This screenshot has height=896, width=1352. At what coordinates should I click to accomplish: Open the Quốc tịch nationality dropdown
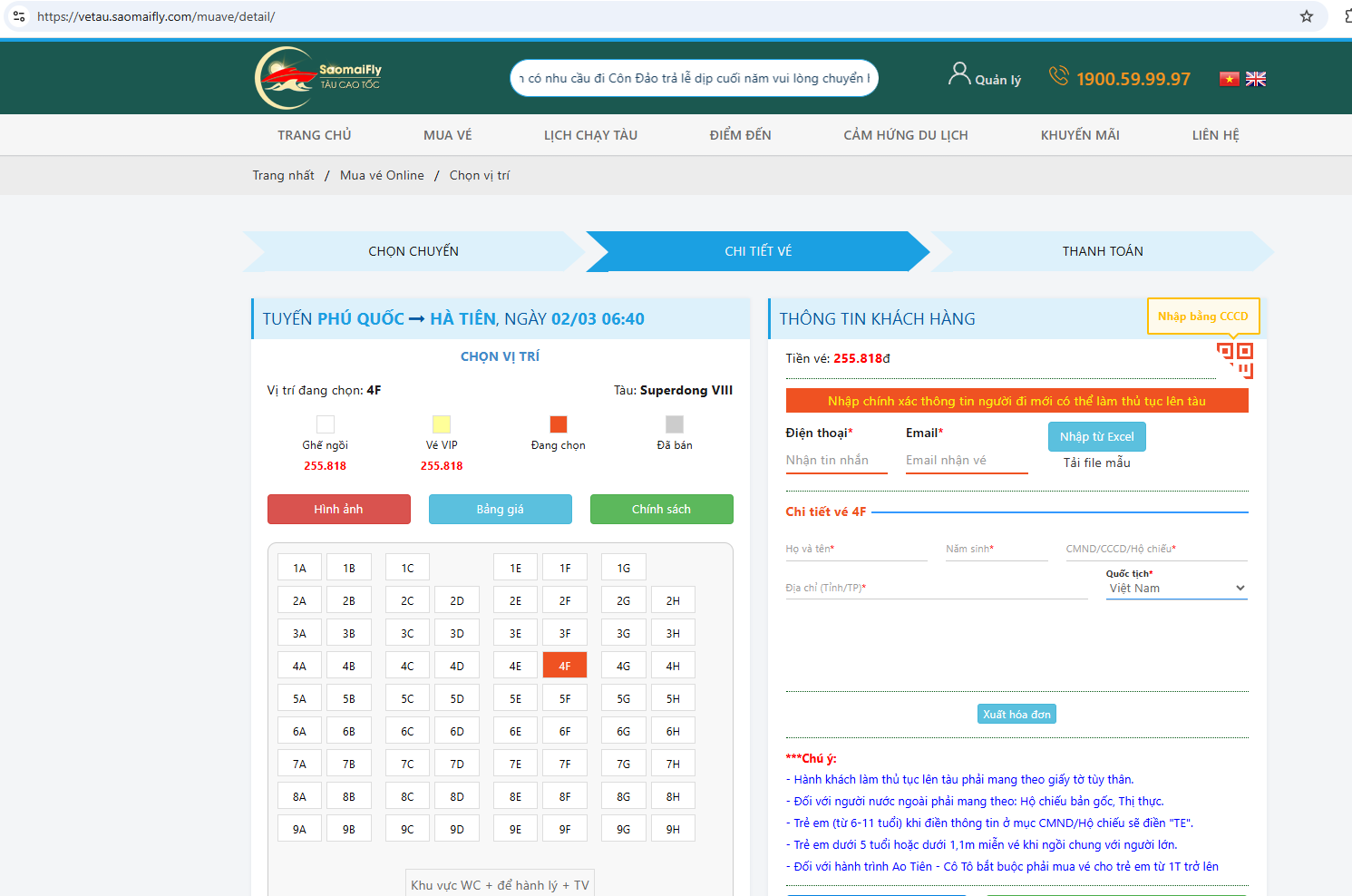point(1177,589)
